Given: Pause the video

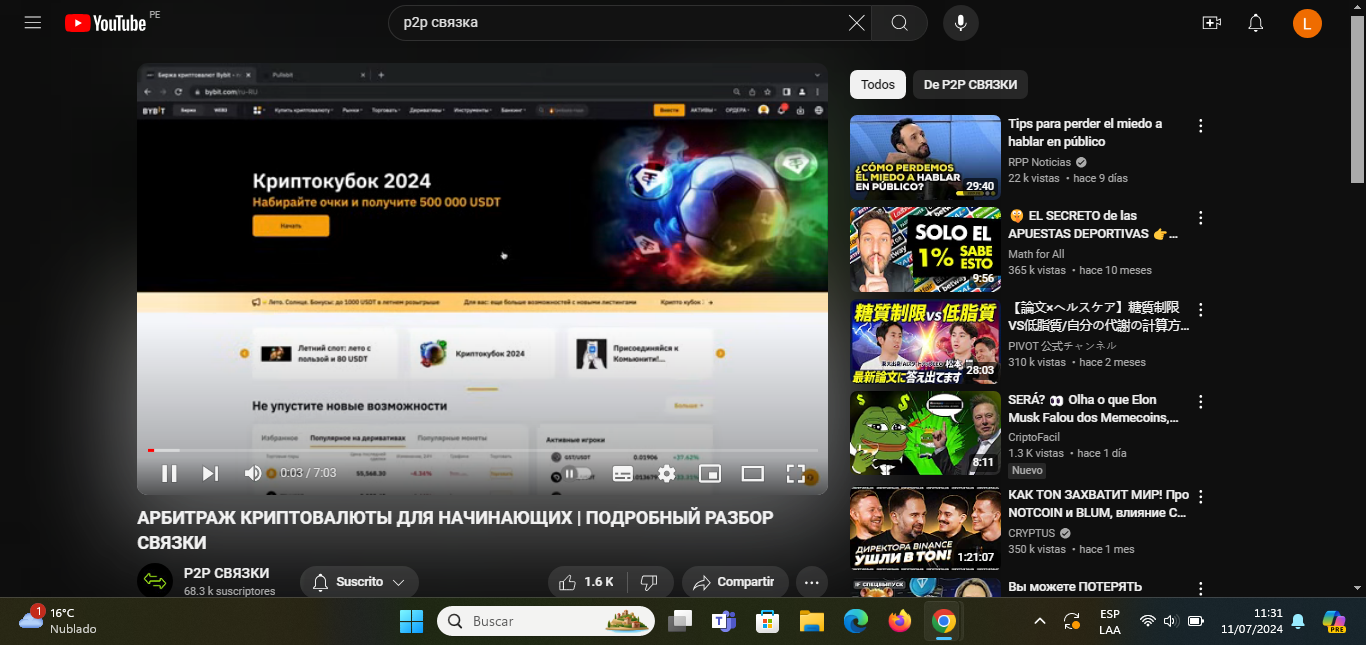Looking at the screenshot, I should pos(169,473).
